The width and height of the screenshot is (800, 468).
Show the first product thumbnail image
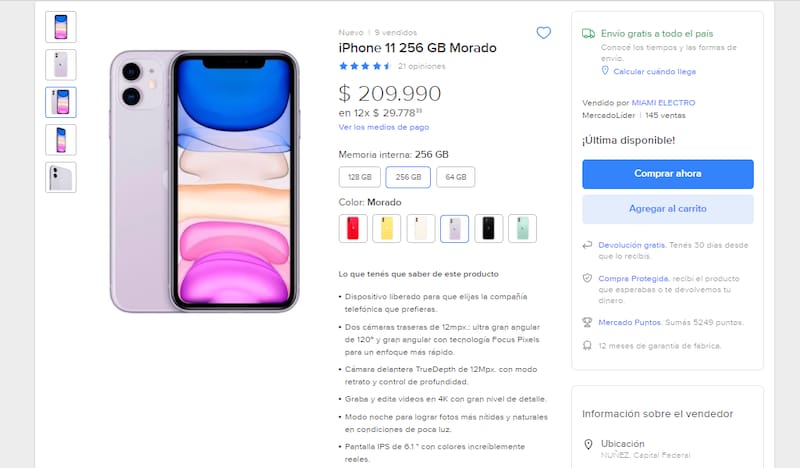point(60,26)
